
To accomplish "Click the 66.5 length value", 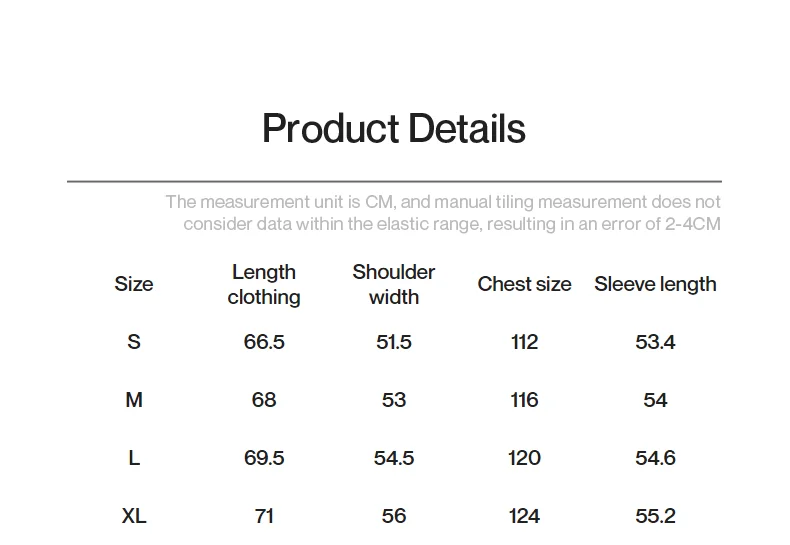I will click(264, 342).
